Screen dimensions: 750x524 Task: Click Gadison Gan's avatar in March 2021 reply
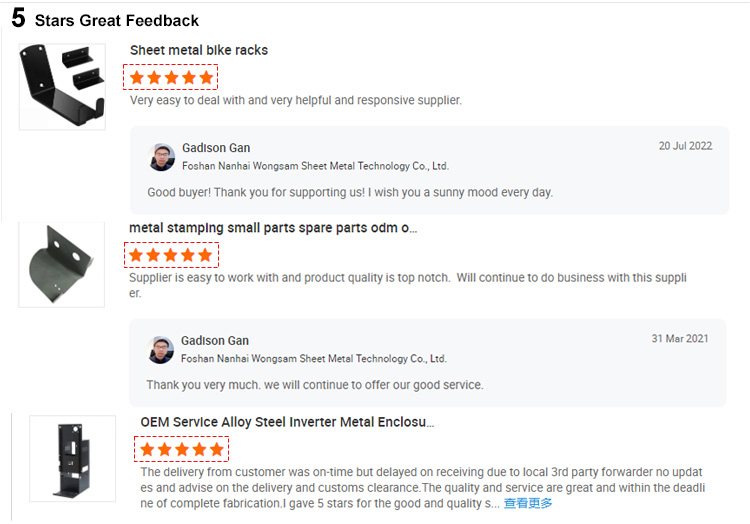coord(161,350)
